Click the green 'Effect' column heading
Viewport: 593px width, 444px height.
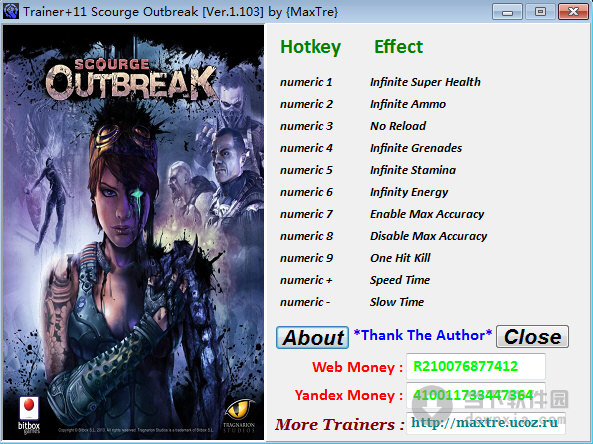coord(398,47)
